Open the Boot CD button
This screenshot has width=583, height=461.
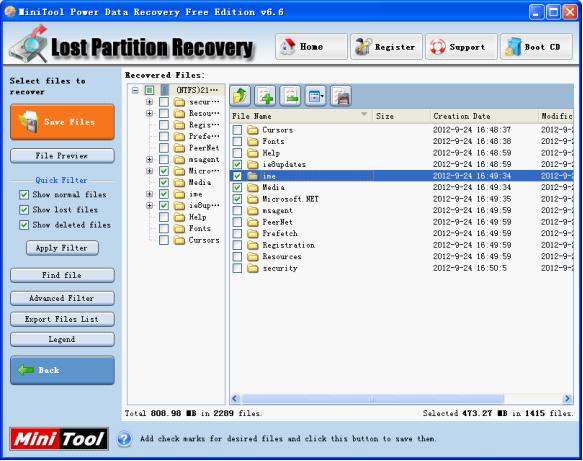pos(537,47)
